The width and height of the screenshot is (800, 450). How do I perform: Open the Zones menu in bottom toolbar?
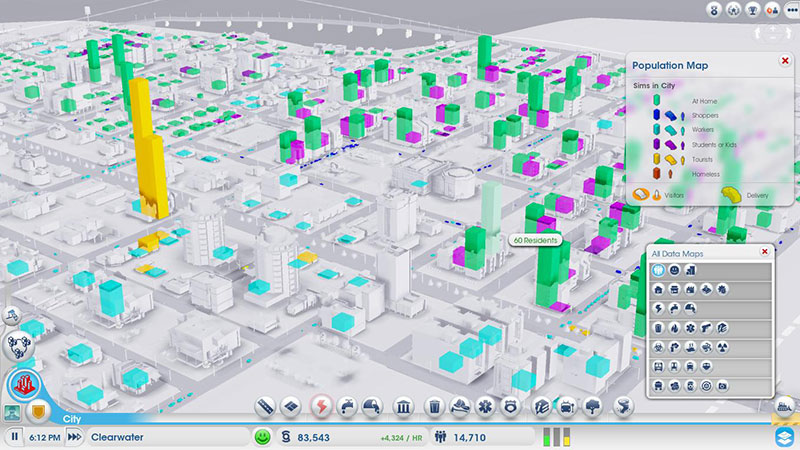[x=291, y=407]
